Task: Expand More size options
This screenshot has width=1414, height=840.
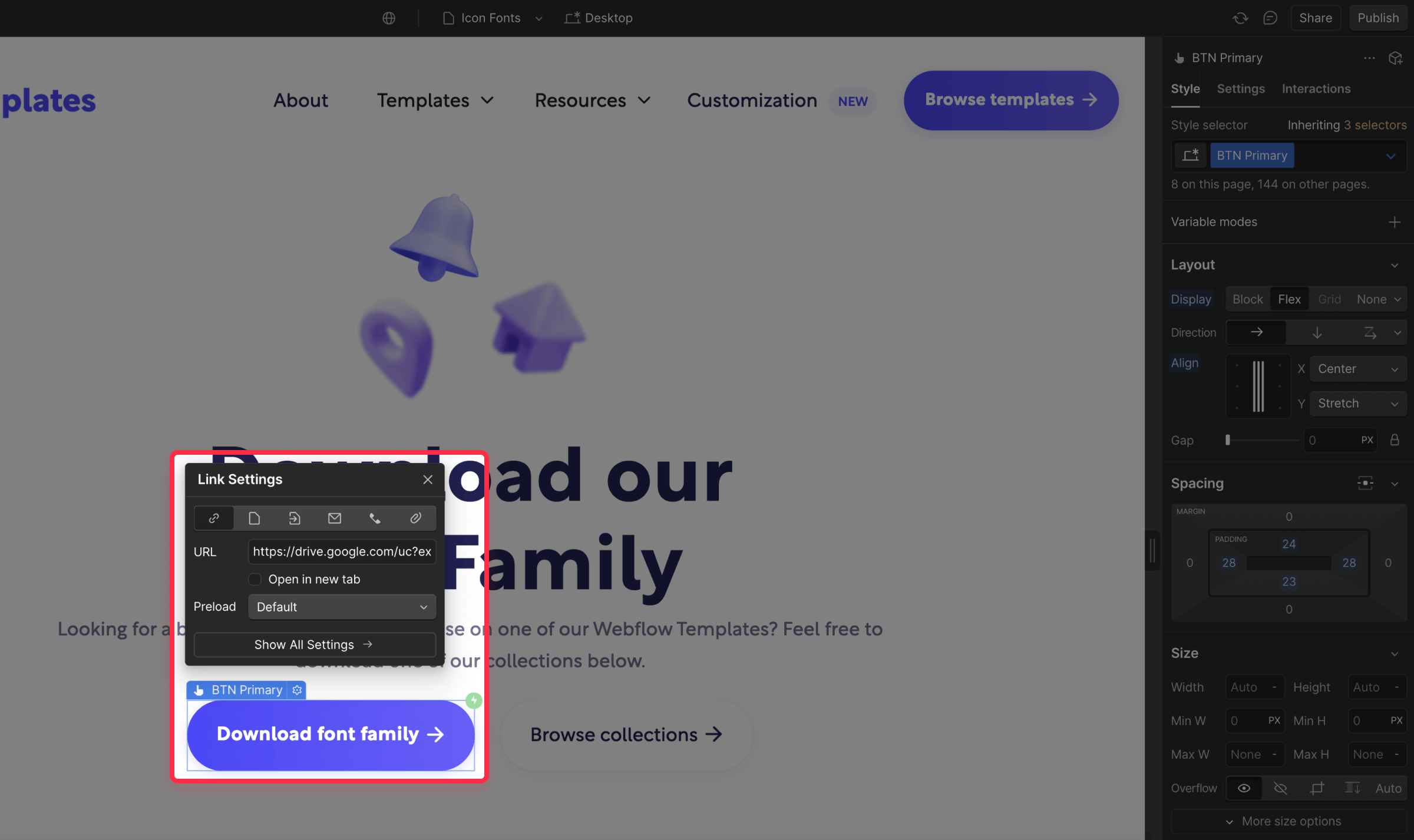Action: [1289, 821]
